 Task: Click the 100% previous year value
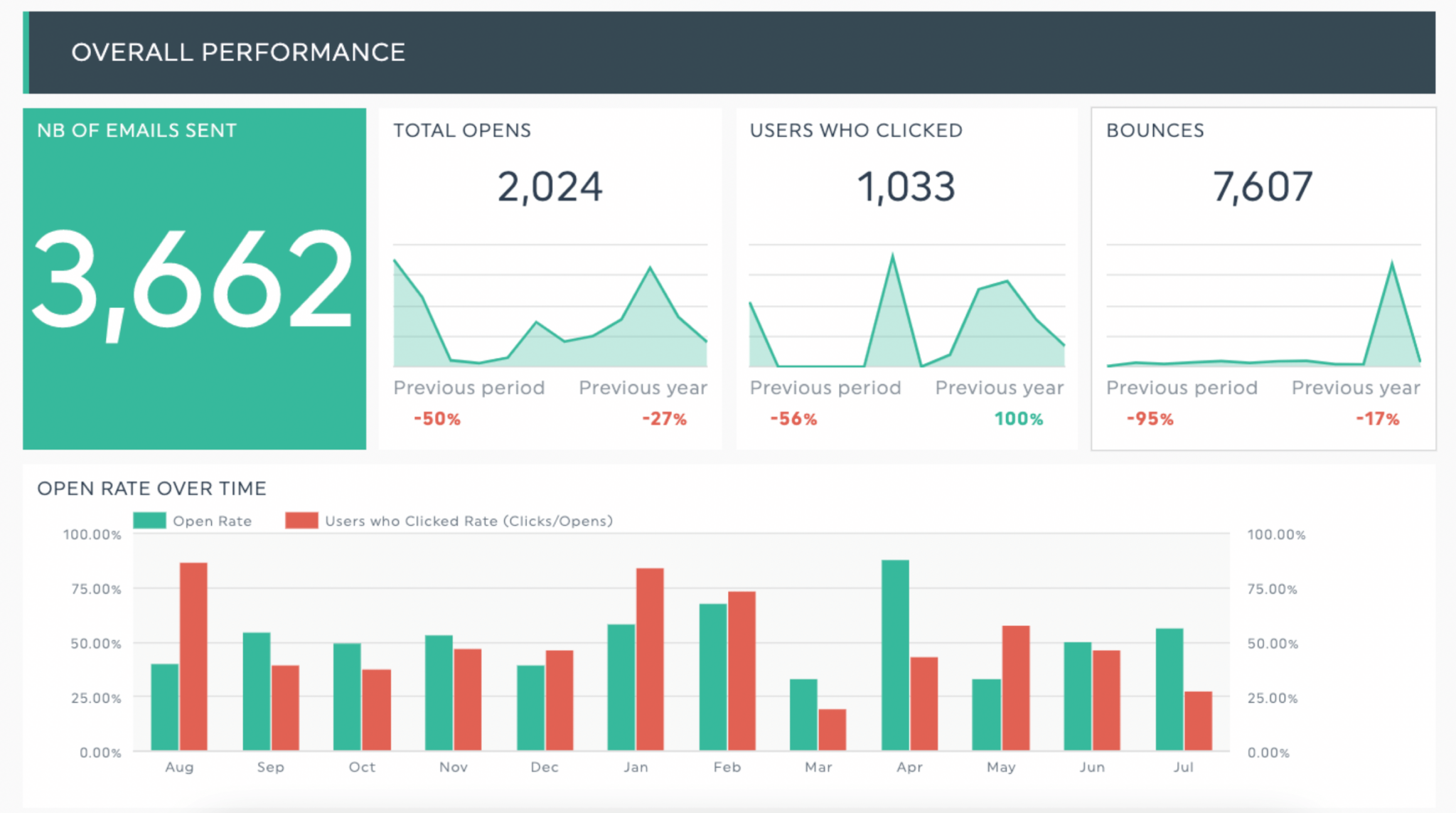pyautogui.click(x=1018, y=419)
